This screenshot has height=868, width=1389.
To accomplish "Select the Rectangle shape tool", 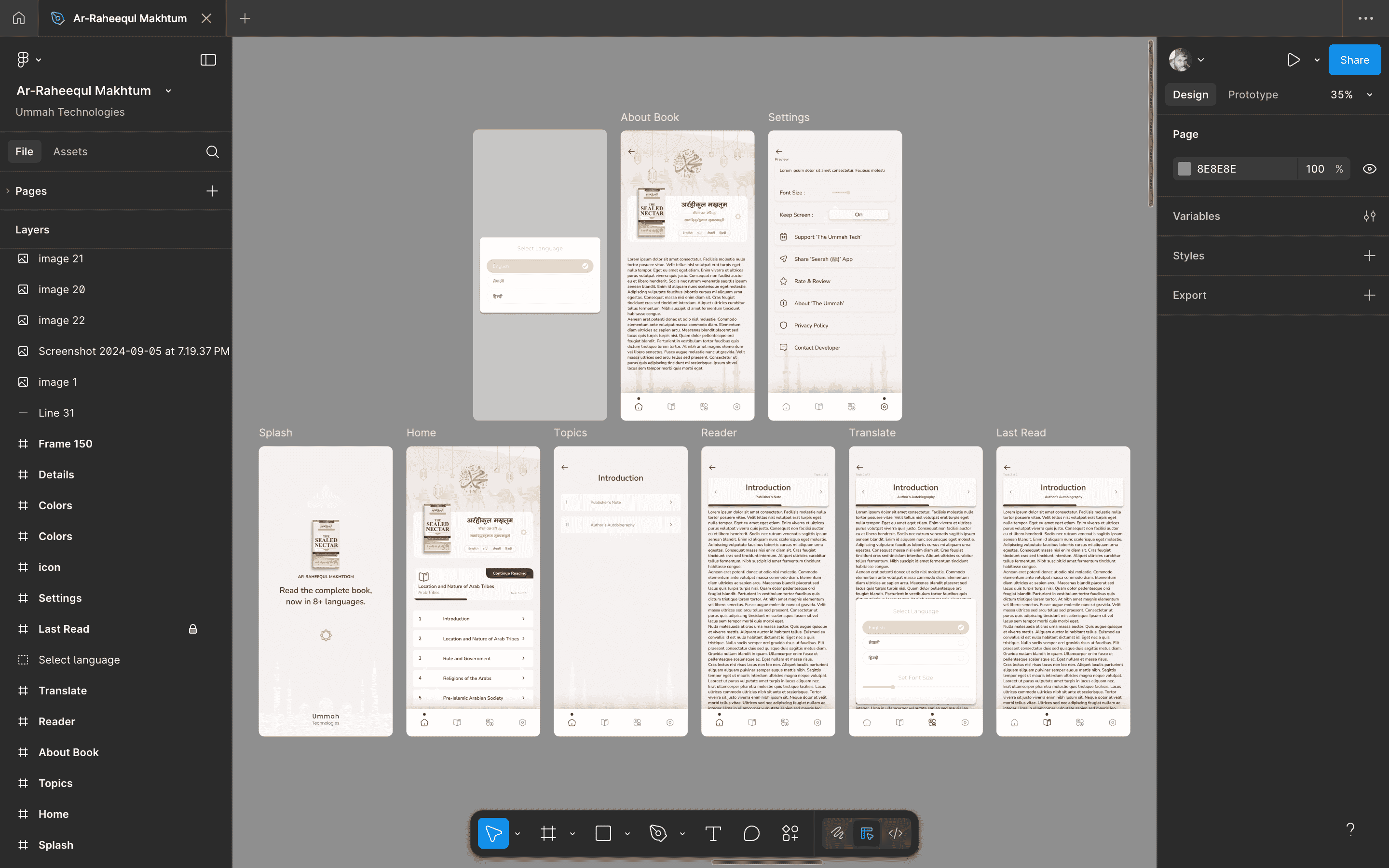I will tap(602, 833).
